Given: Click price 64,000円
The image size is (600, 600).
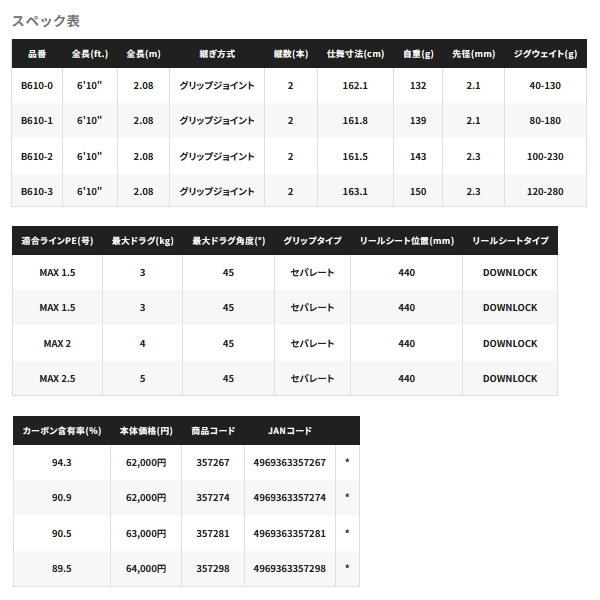Looking at the screenshot, I should coord(146,569).
